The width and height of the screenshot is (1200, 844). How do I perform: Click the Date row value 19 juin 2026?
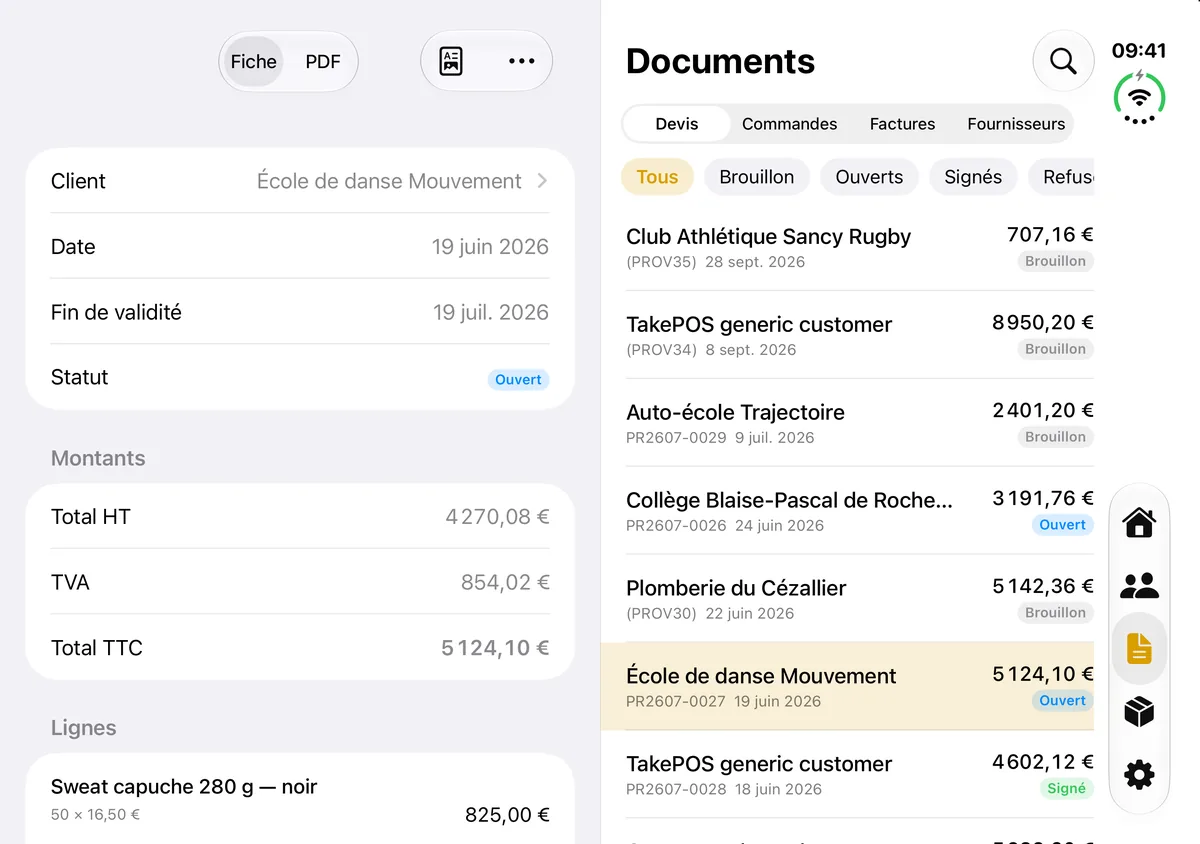pyautogui.click(x=490, y=247)
